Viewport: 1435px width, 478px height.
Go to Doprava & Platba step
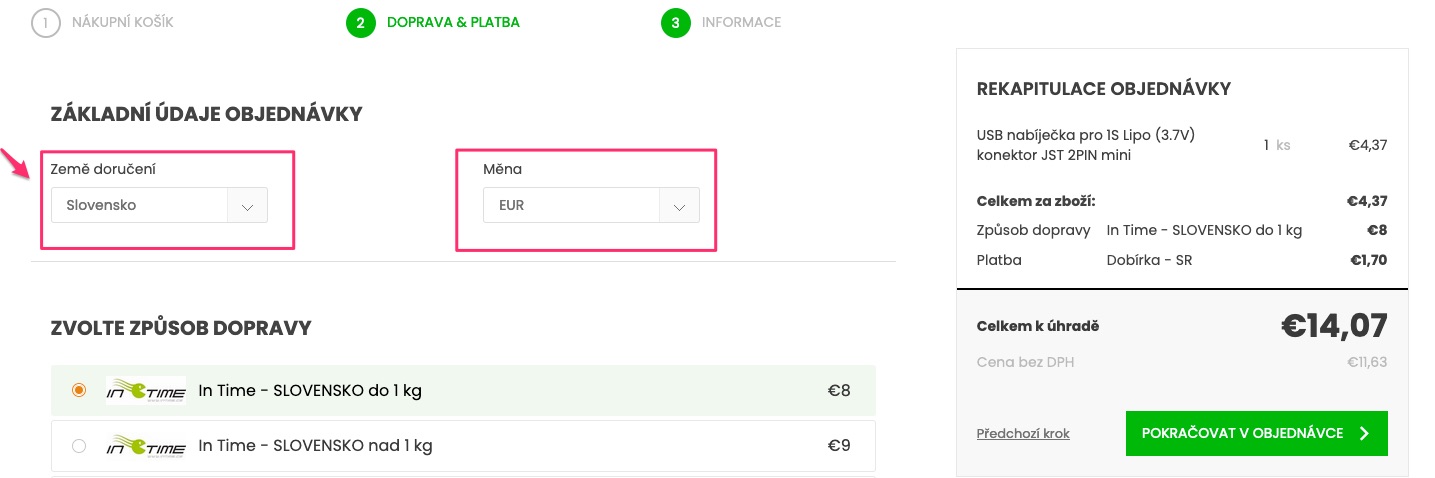453,22
